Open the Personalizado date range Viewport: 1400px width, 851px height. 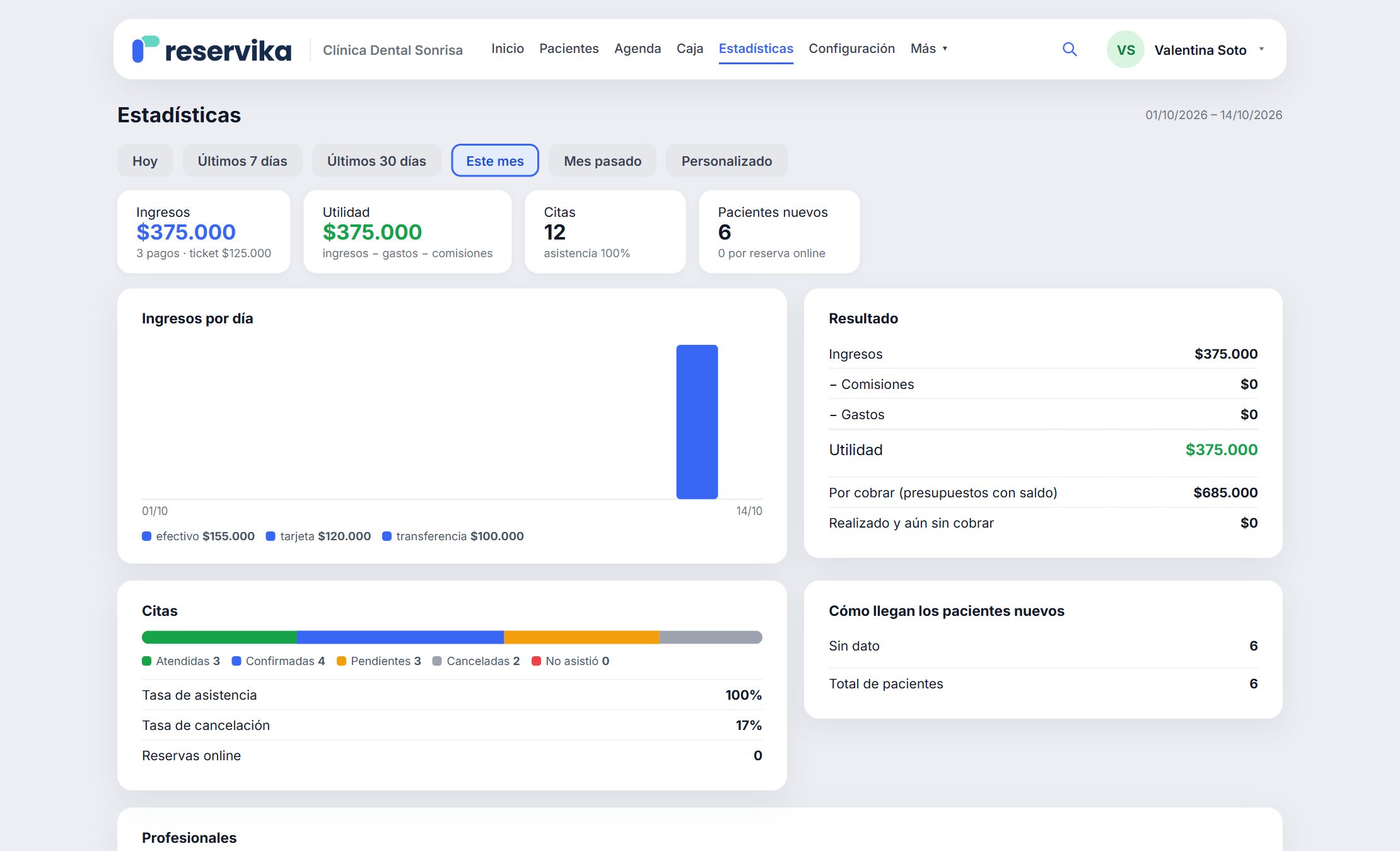coord(726,161)
